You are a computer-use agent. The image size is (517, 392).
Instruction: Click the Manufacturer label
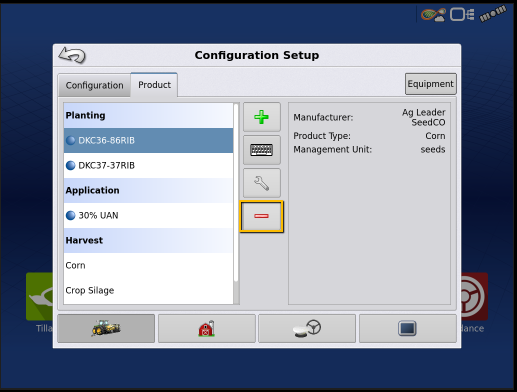coord(323,117)
